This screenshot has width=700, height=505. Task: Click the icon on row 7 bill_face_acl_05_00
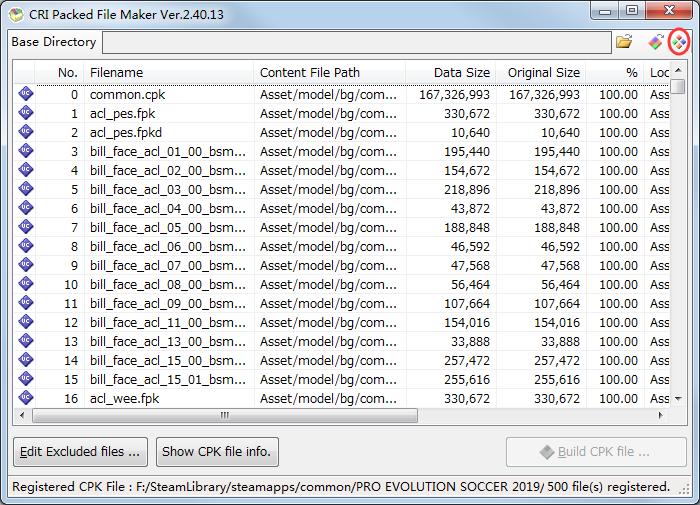tap(26, 227)
